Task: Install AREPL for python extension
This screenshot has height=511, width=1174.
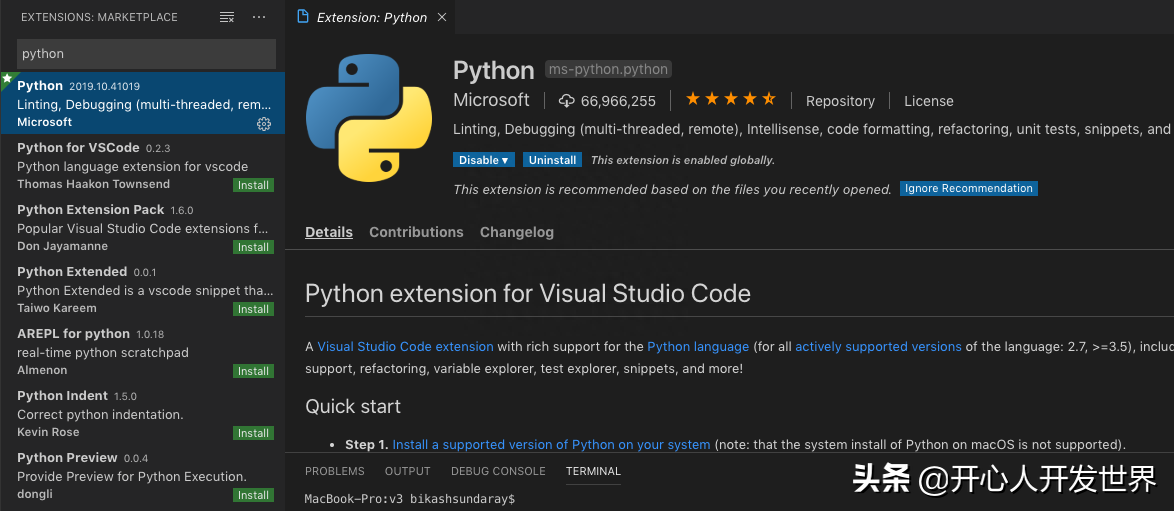Action: tap(253, 372)
